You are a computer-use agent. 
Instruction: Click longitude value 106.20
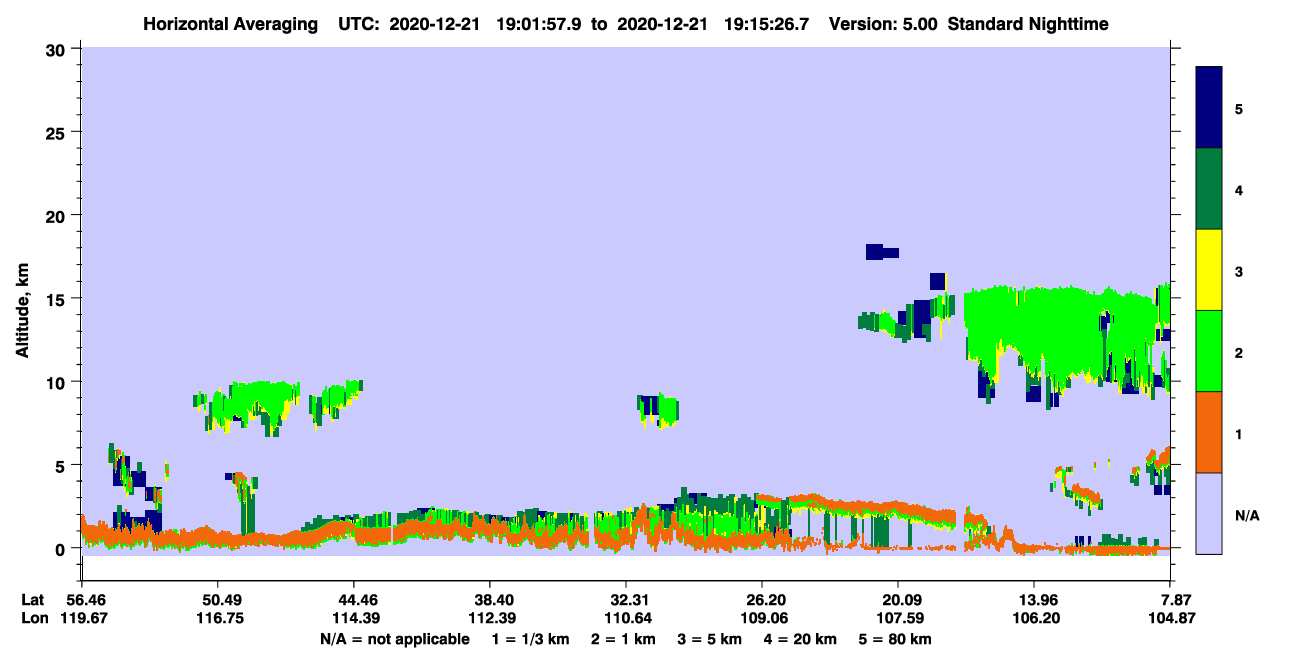(x=1034, y=619)
